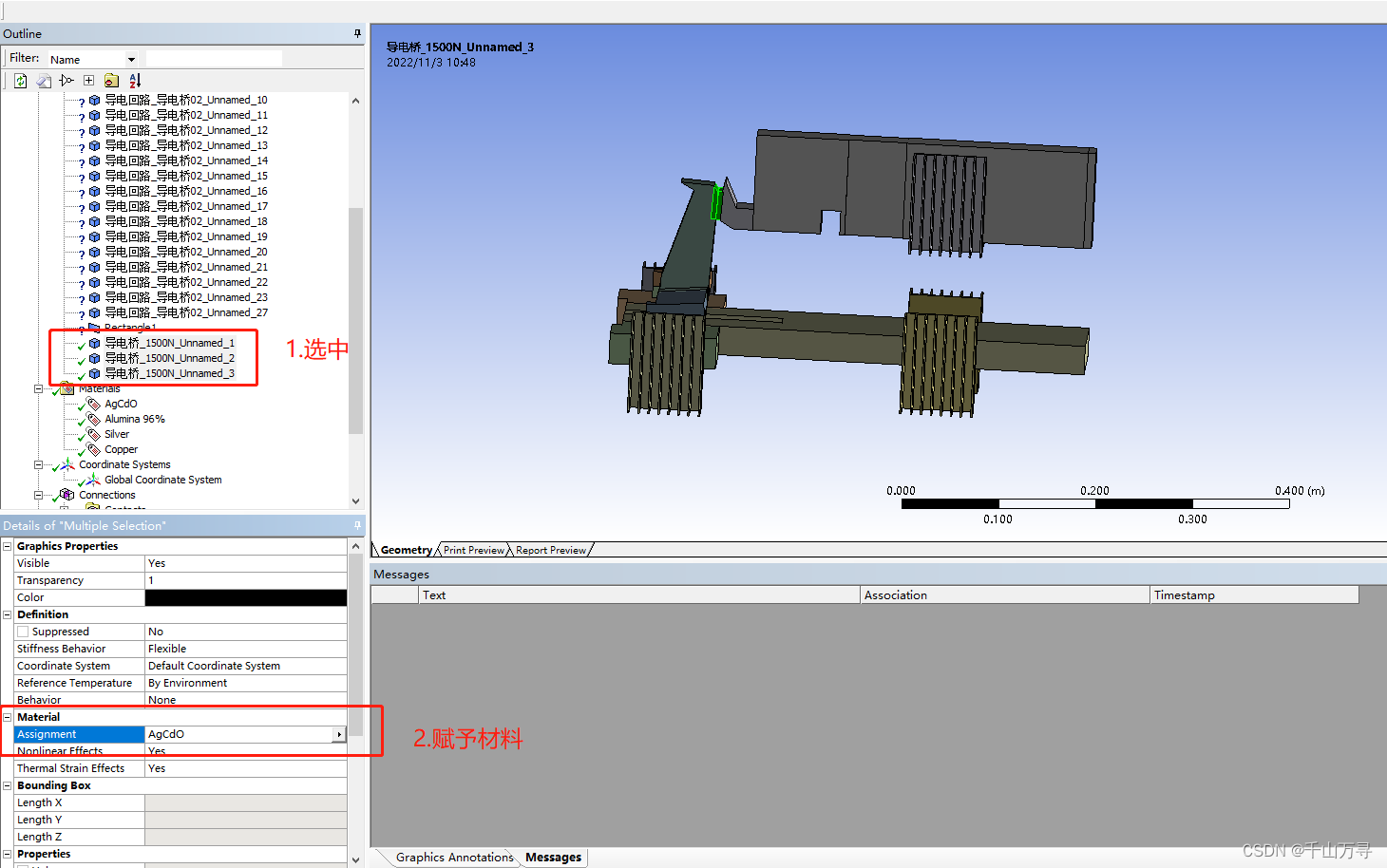Collapse the Material section
This screenshot has width=1387, height=868.
tap(8, 717)
